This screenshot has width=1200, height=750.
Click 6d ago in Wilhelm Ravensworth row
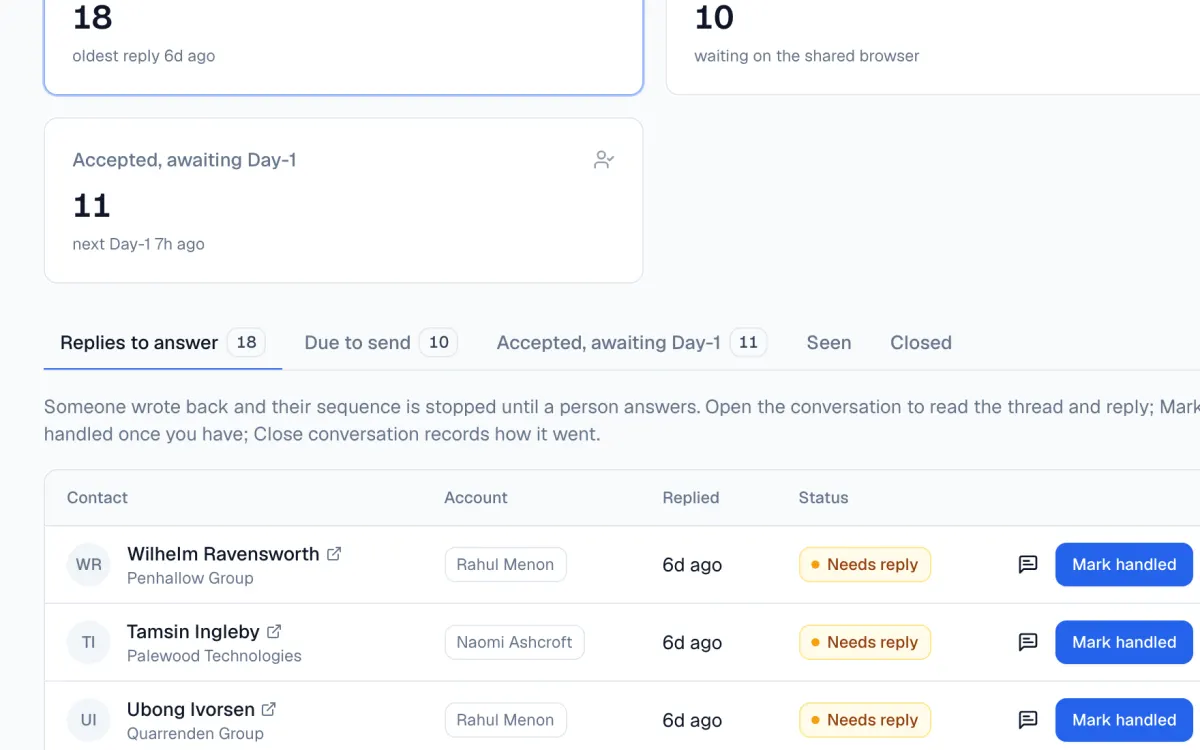692,565
